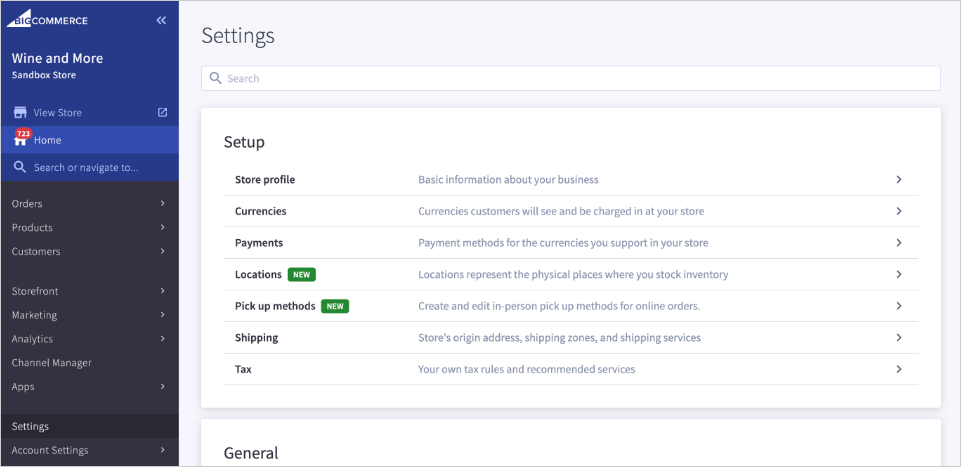Open Account Settings in the sidebar
Viewport: 961px width, 467px height.
coord(89,450)
